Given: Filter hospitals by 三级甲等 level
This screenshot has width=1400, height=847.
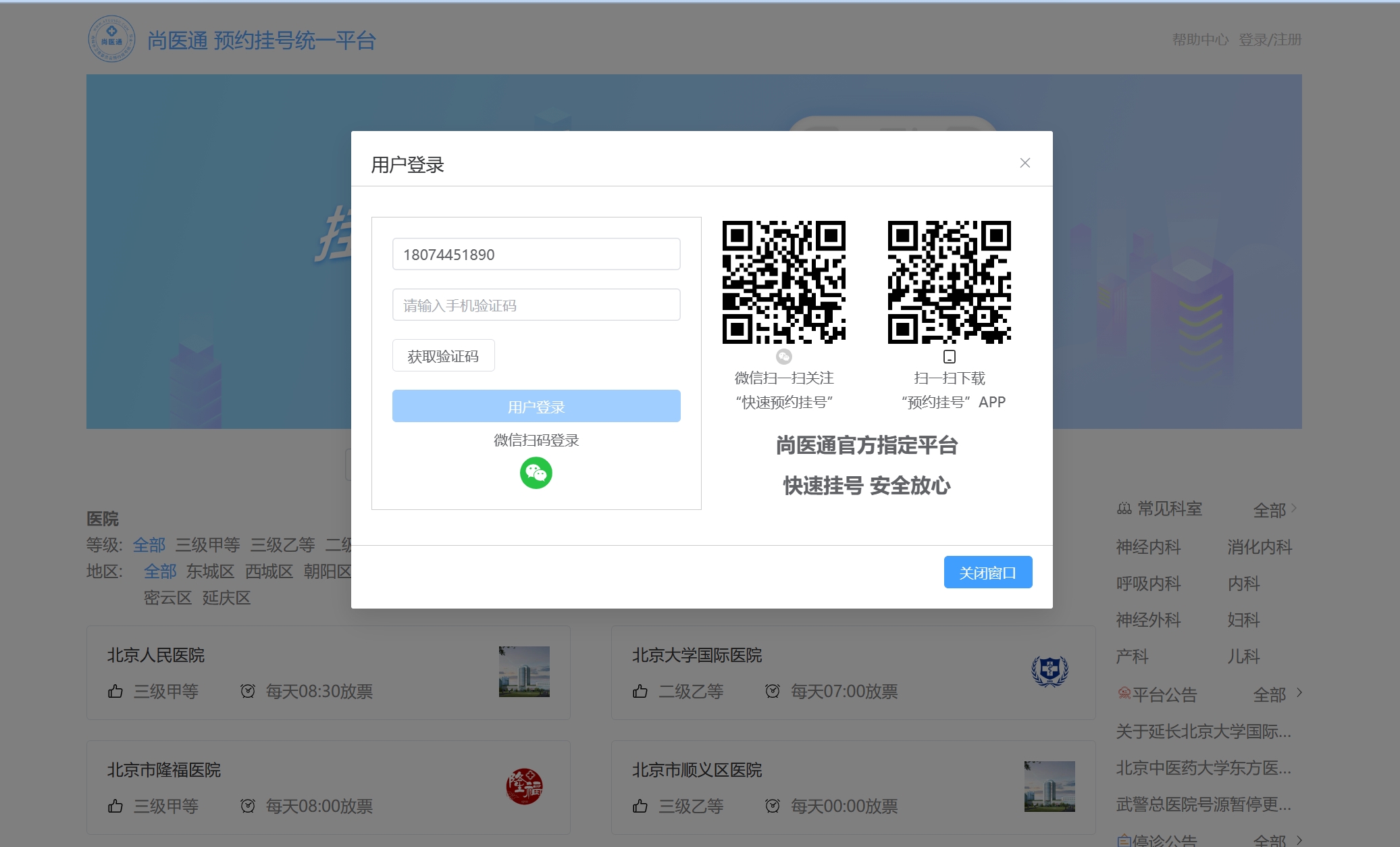Looking at the screenshot, I should 207,544.
